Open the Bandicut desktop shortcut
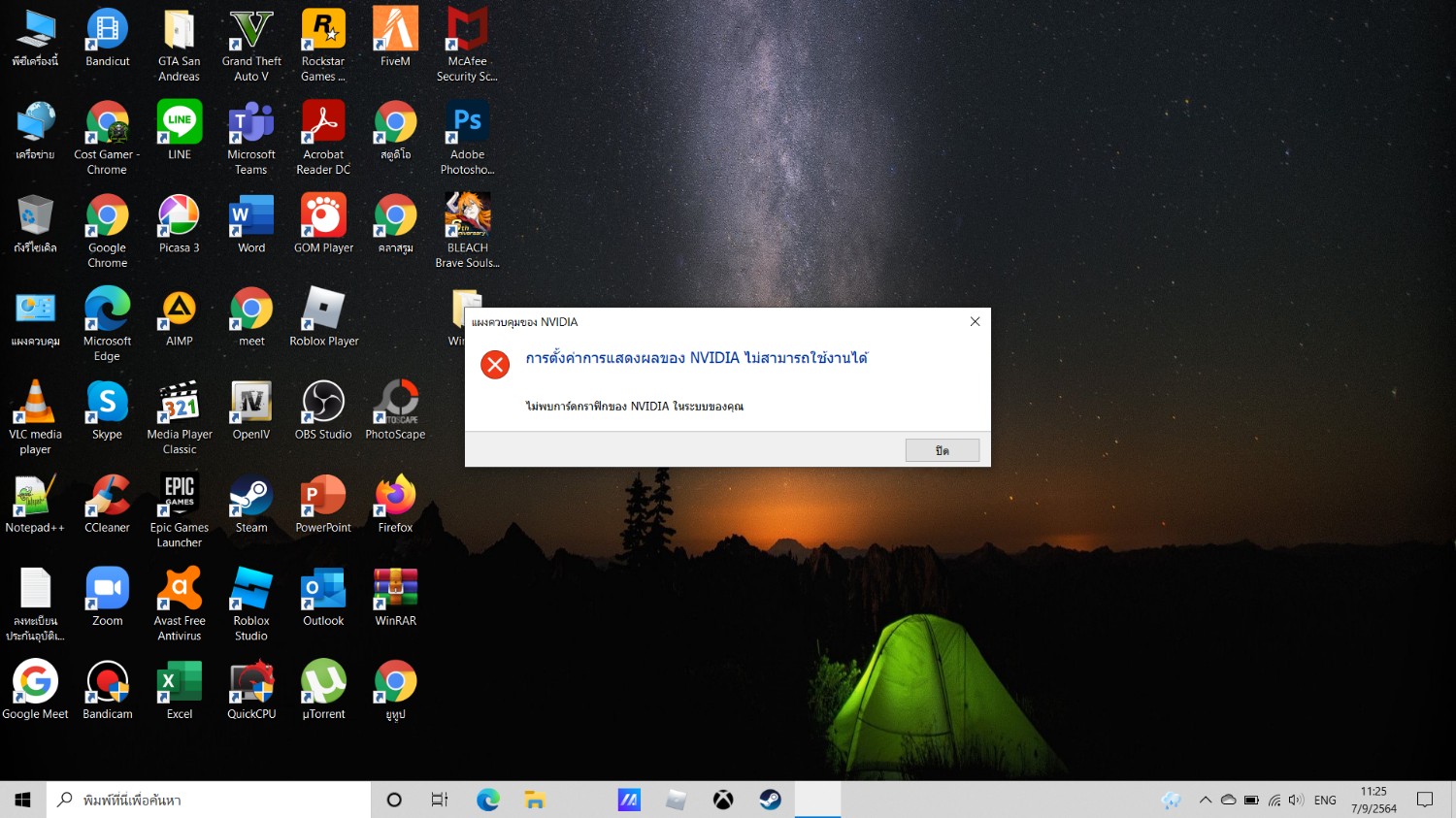 (108, 39)
